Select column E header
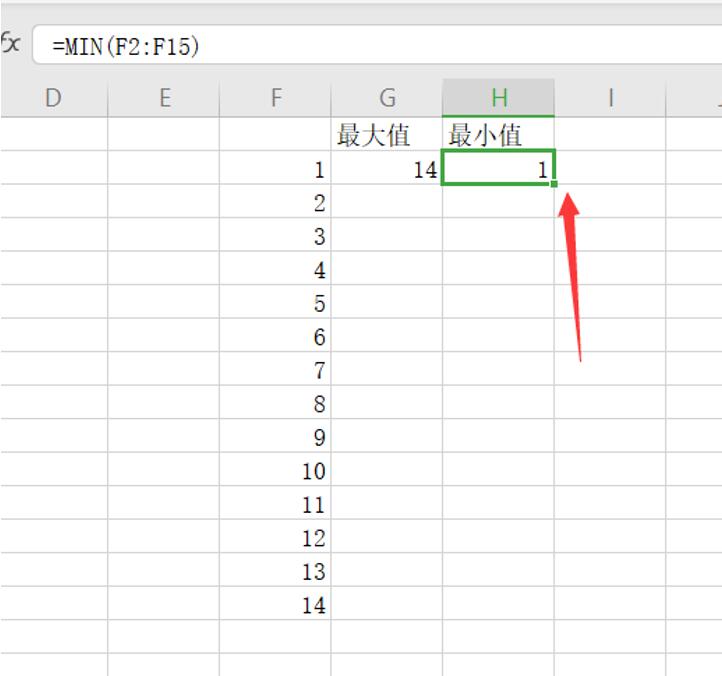 pyautogui.click(x=163, y=98)
